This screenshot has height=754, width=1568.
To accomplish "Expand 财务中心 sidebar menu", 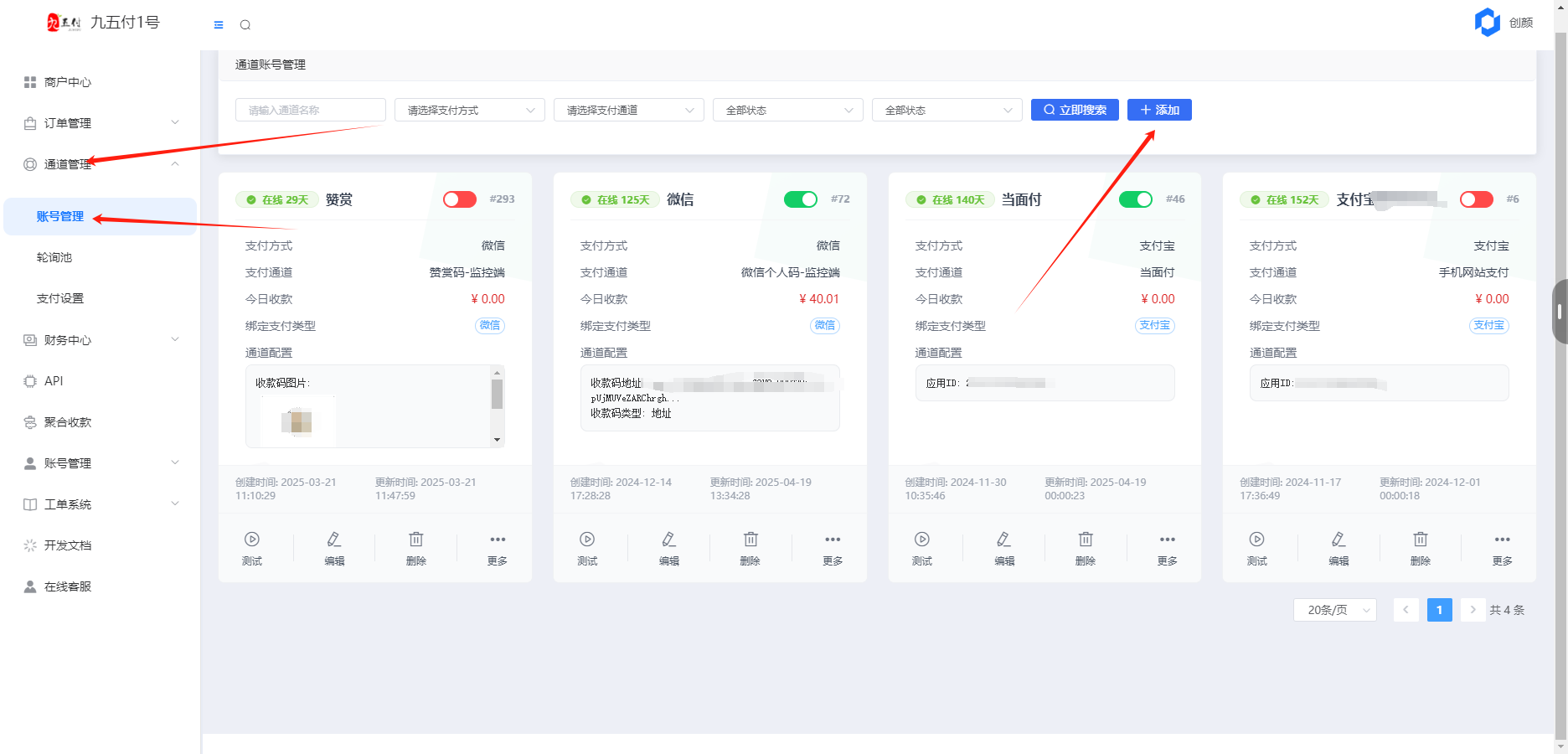I will 101,340.
